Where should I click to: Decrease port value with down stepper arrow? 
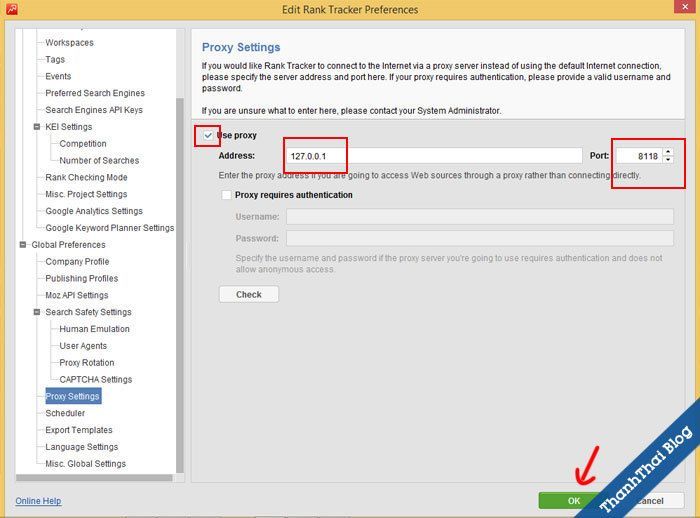pos(668,160)
